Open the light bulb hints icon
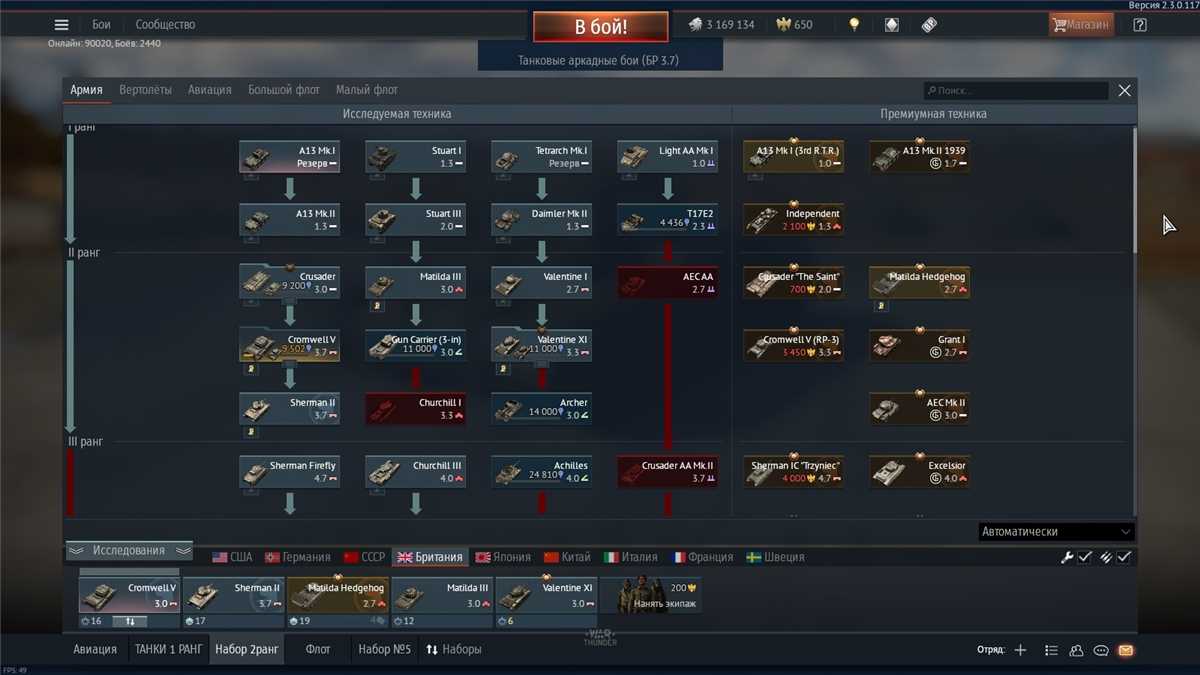Image resolution: width=1200 pixels, height=675 pixels. pyautogui.click(x=854, y=25)
